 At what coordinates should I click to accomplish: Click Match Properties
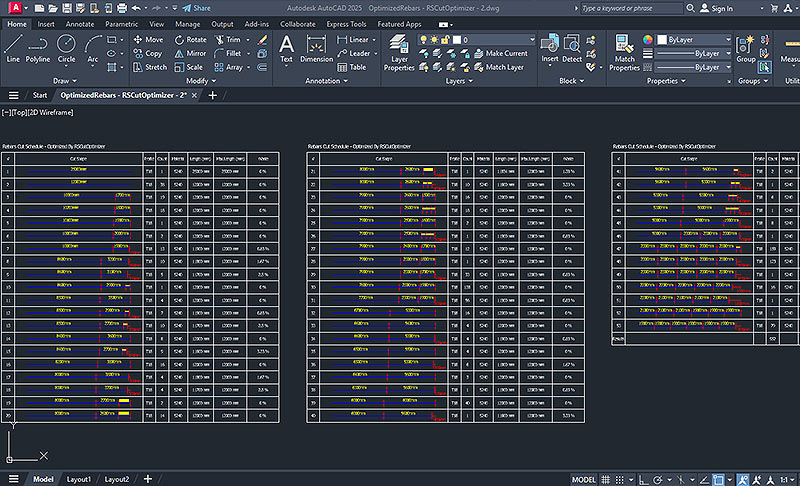tap(624, 53)
